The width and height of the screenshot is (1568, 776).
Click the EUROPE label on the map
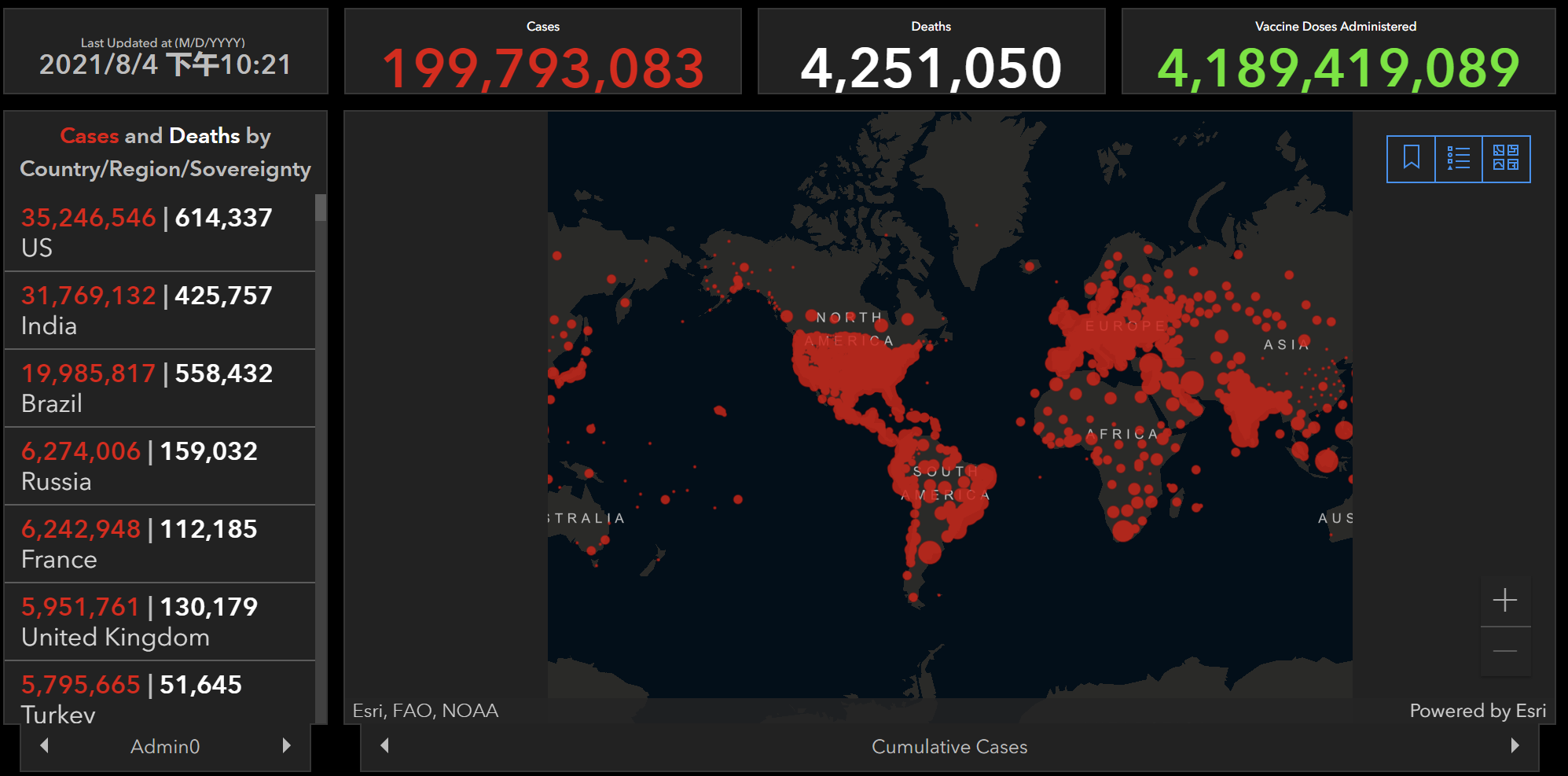click(x=1126, y=325)
